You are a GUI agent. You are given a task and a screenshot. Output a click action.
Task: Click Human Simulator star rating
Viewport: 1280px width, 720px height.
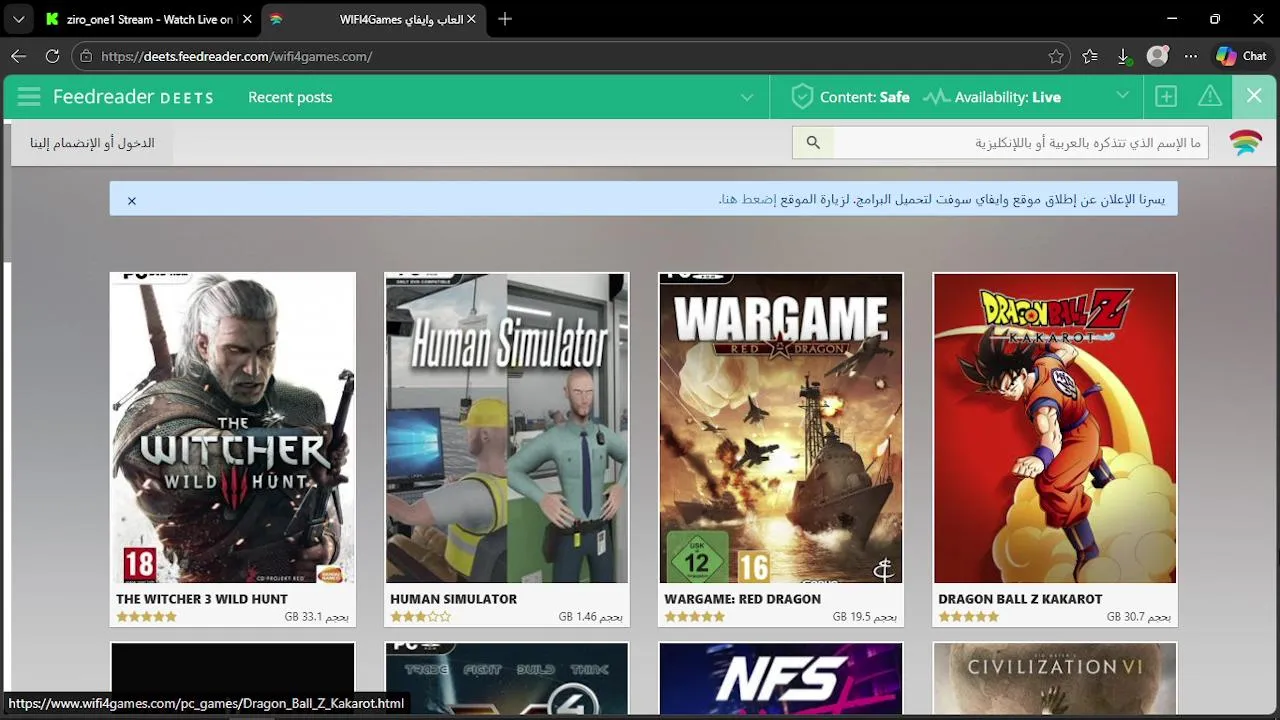[x=420, y=617]
